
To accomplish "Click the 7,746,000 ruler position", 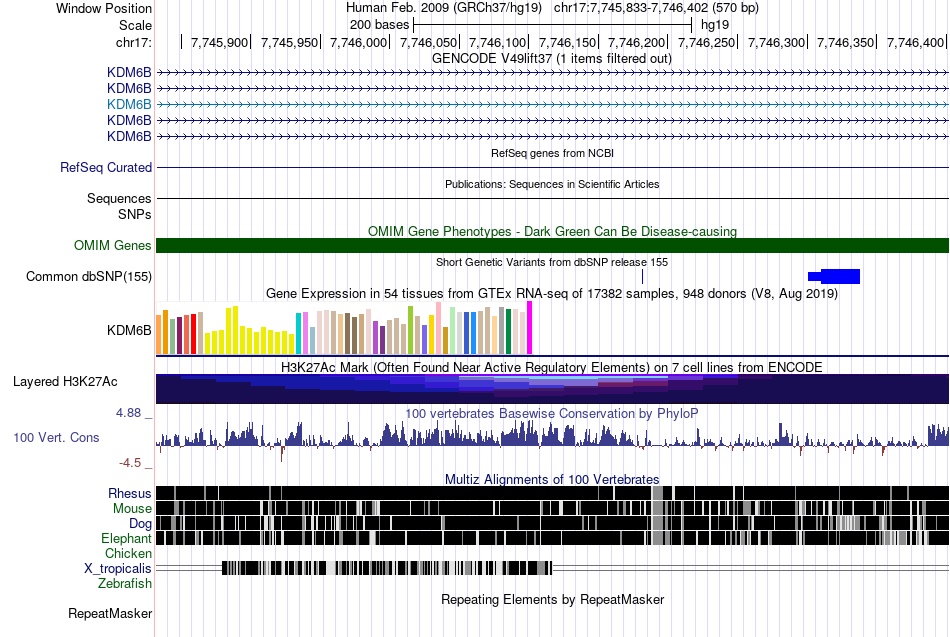I will coord(359,42).
